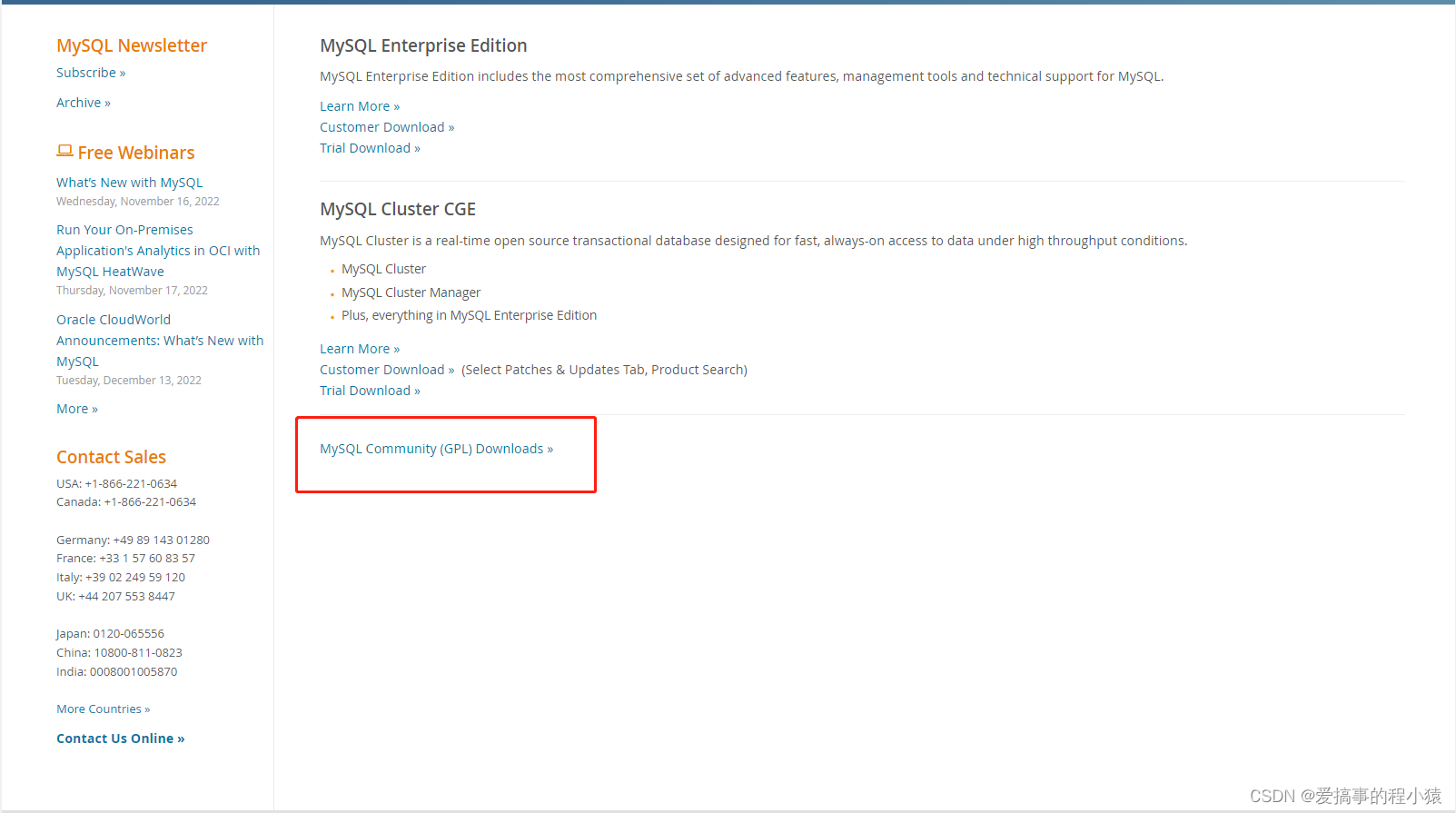
Task: Click the Germany phone number line
Action: pos(133,540)
